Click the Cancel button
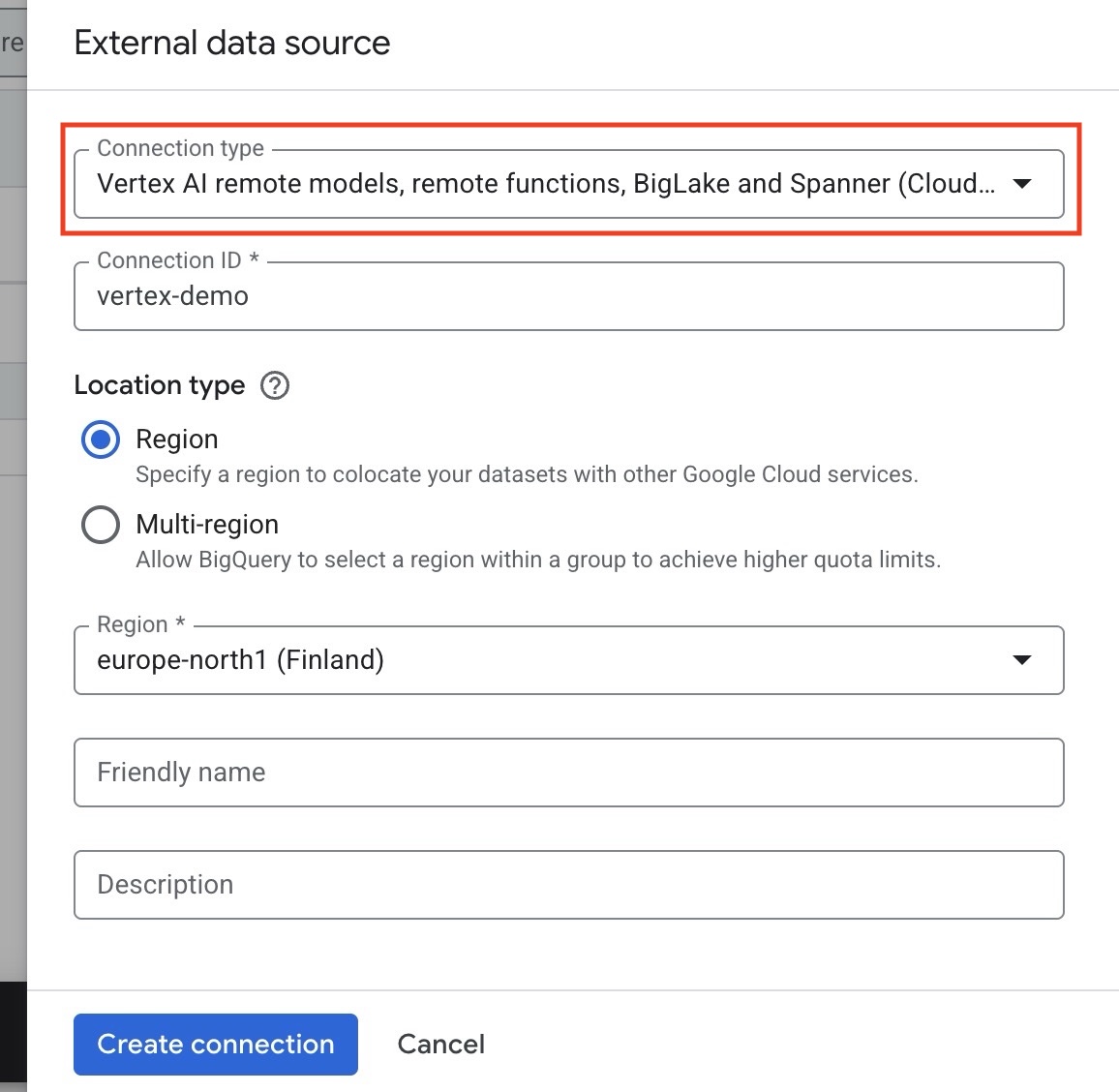This screenshot has width=1119, height=1092. [x=440, y=1044]
